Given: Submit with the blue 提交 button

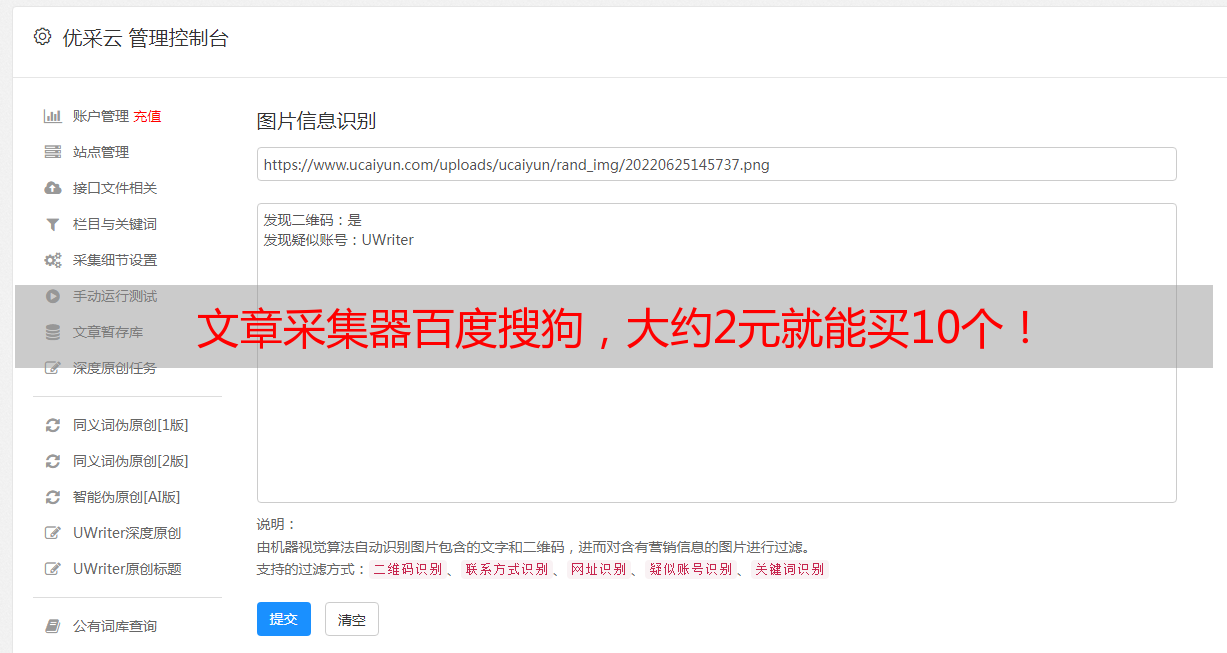Looking at the screenshot, I should (x=284, y=619).
